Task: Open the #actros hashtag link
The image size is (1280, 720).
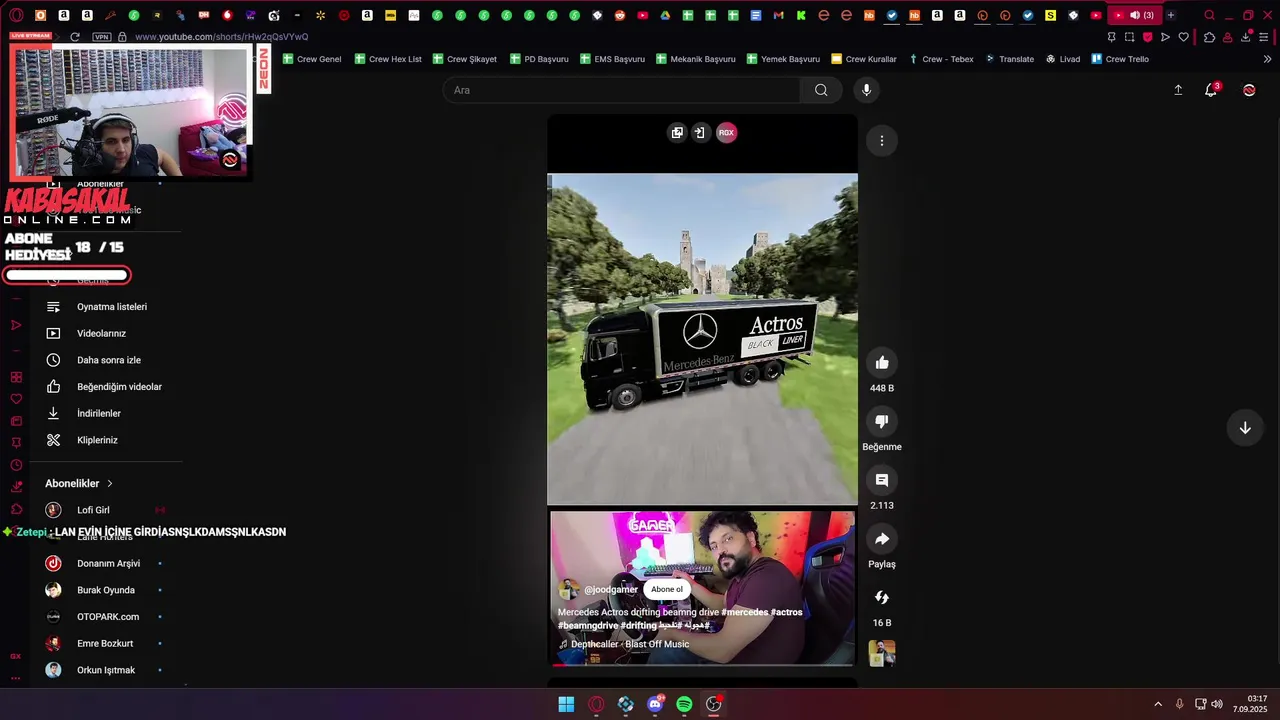Action: point(787,612)
